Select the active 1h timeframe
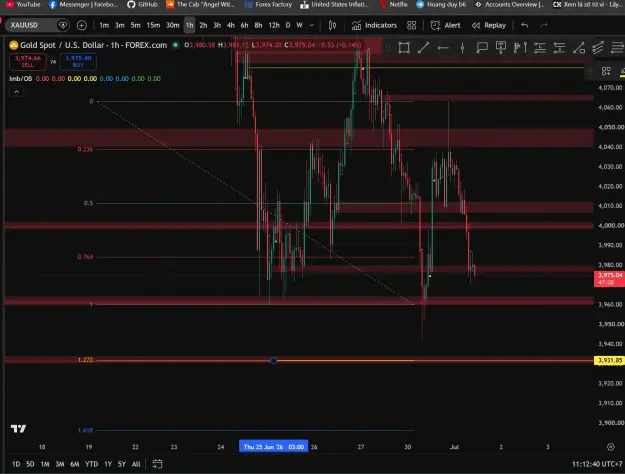Screen dimensions: 625x474 189,25
